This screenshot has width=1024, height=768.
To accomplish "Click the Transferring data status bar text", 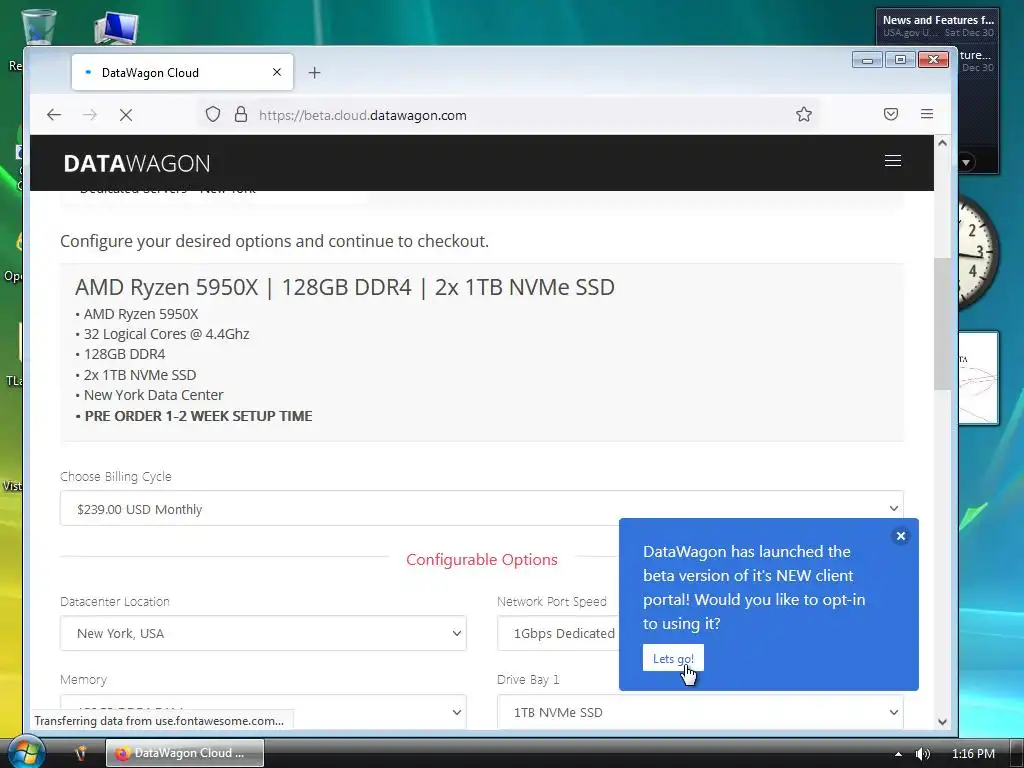I will point(159,720).
